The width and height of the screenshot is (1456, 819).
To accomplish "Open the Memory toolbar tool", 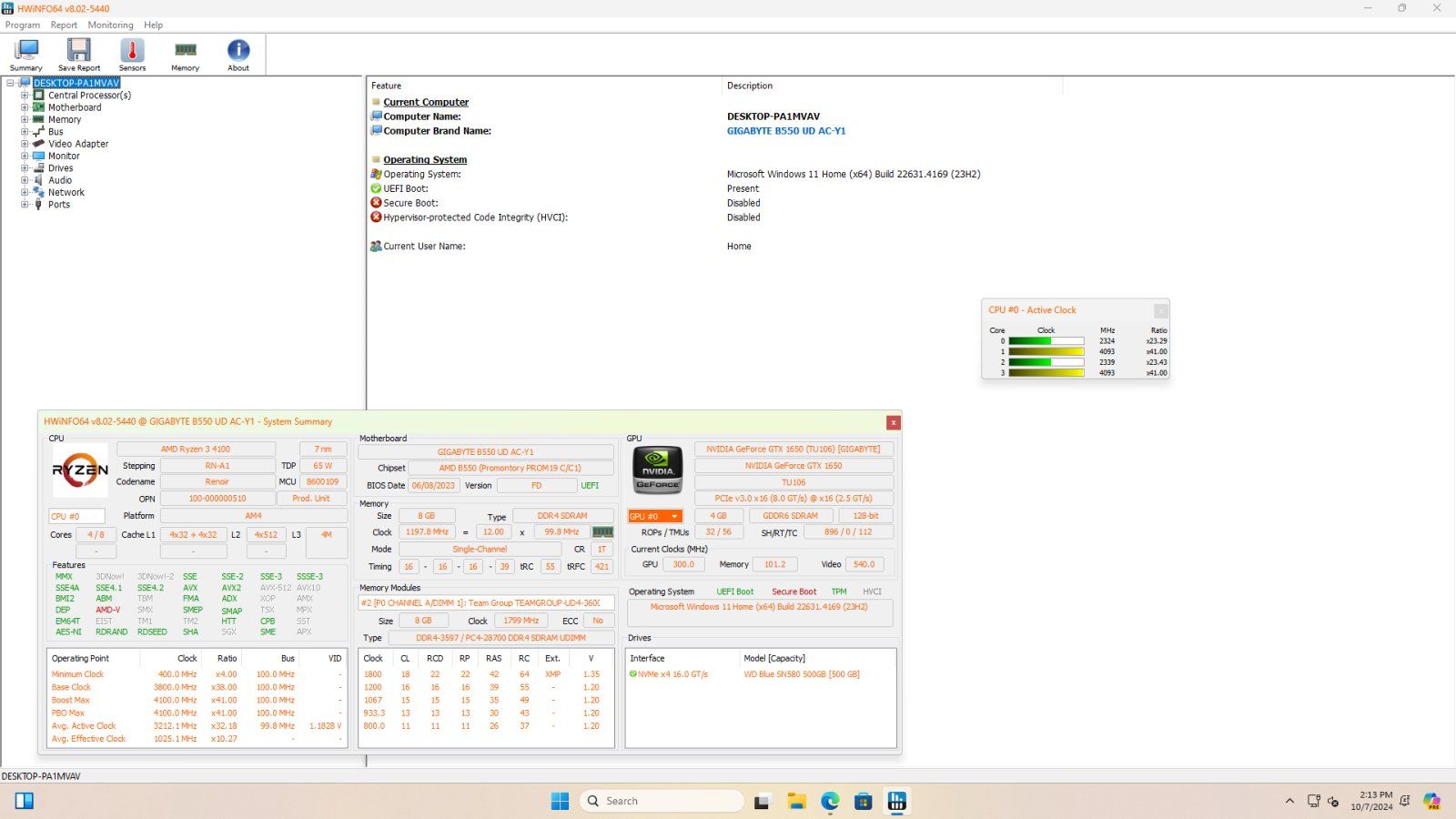I will (x=185, y=56).
